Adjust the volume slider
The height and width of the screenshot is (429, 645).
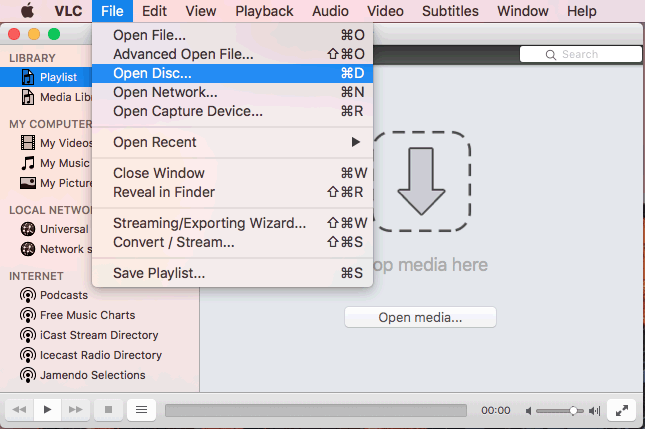tap(560, 410)
